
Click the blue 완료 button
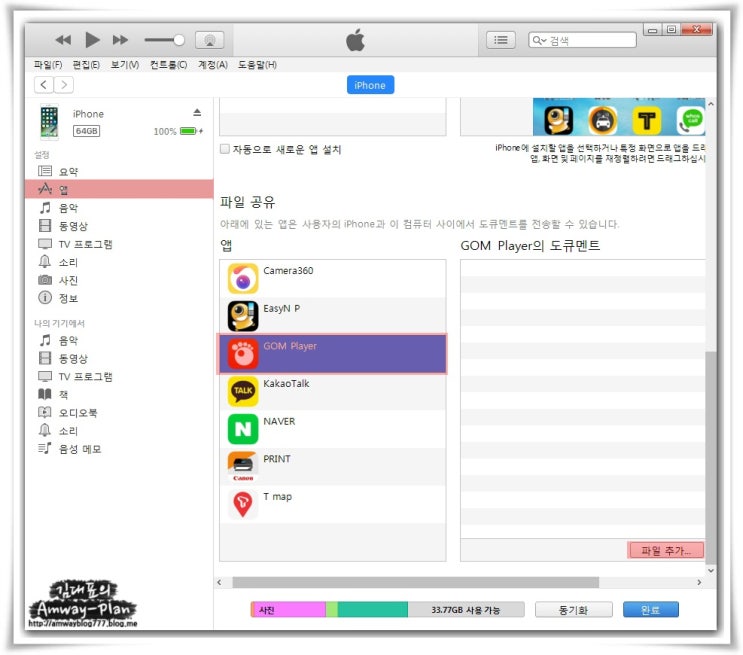(x=650, y=610)
